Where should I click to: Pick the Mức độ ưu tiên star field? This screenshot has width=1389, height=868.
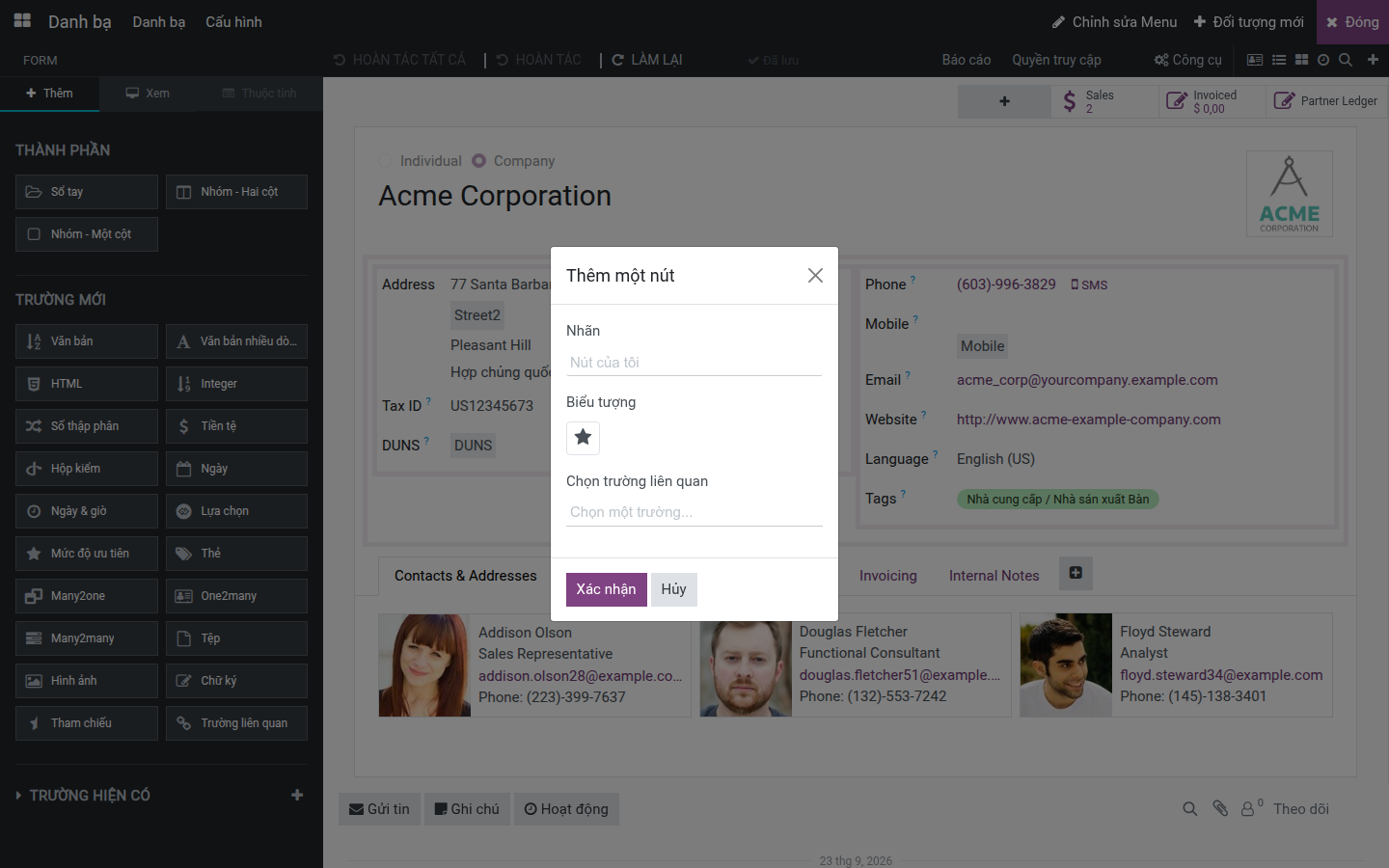87,554
